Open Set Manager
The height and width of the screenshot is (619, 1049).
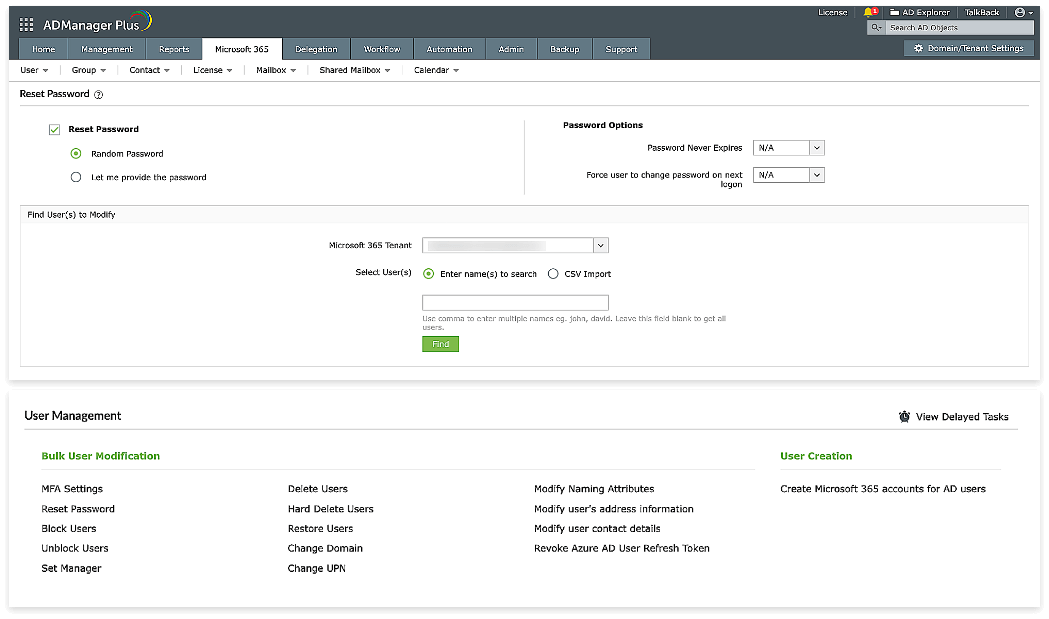click(x=72, y=569)
